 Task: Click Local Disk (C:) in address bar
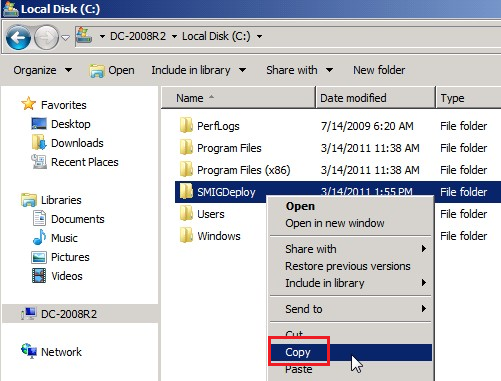pos(216,36)
